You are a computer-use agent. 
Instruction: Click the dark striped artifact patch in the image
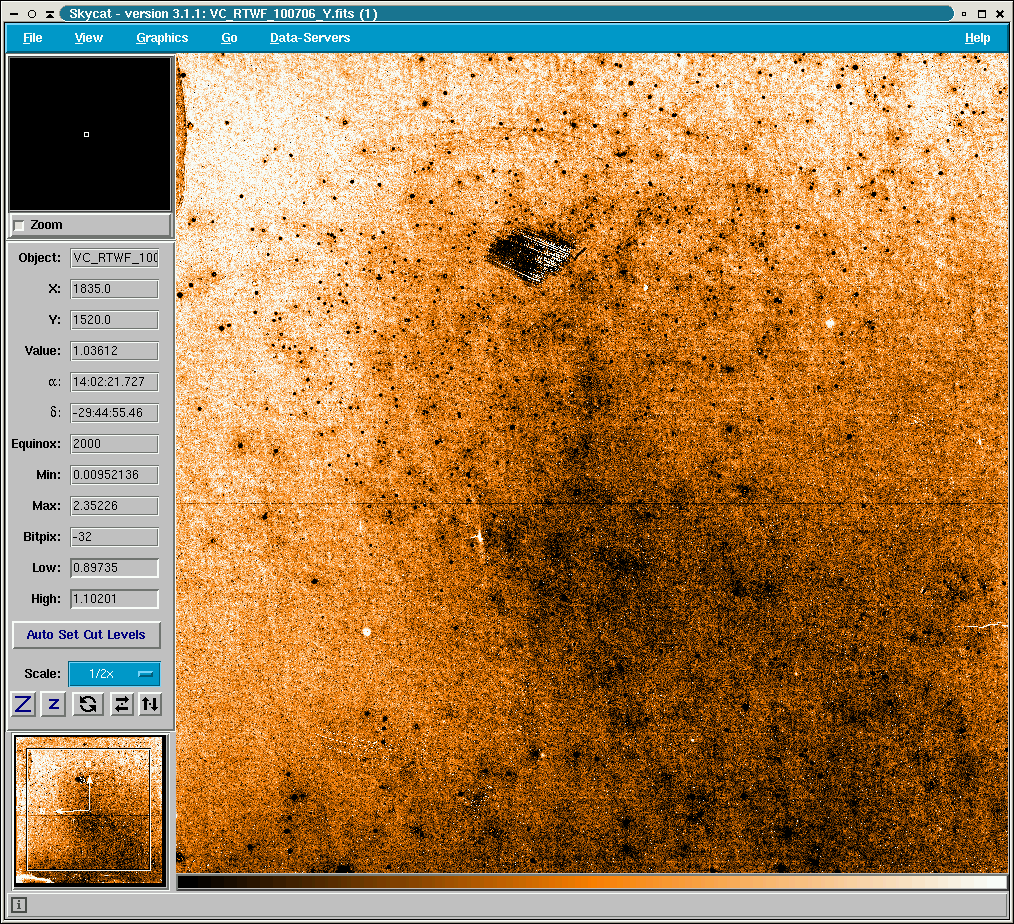coord(530,256)
